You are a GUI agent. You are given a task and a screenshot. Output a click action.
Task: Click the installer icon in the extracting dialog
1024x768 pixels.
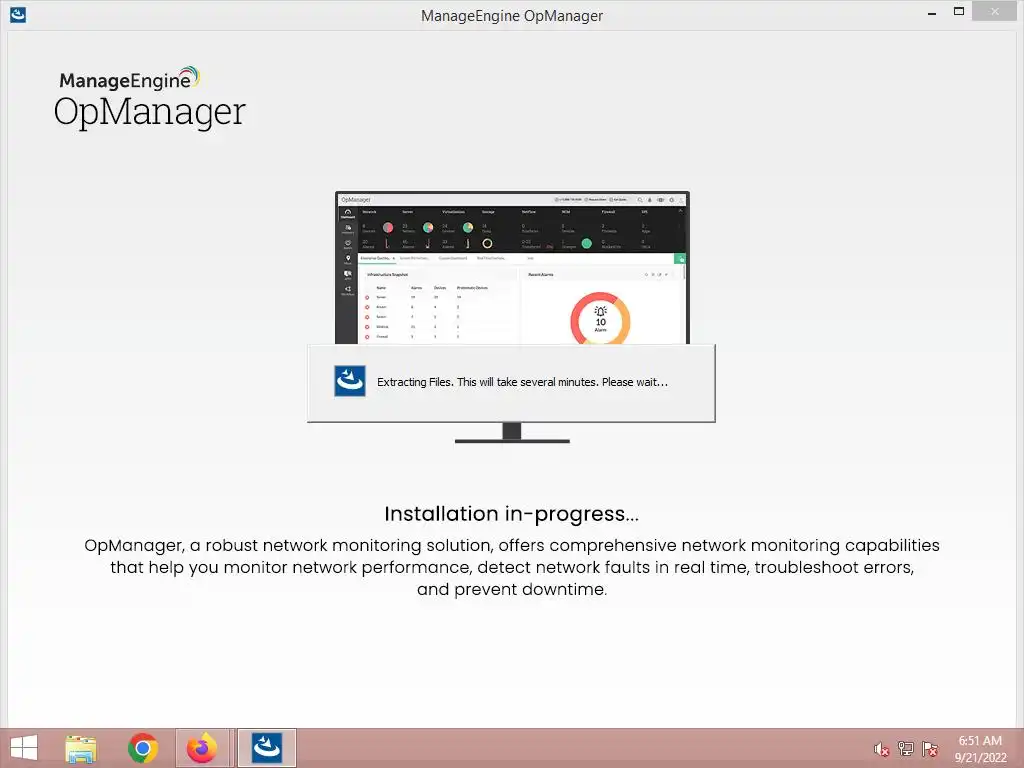[349, 381]
